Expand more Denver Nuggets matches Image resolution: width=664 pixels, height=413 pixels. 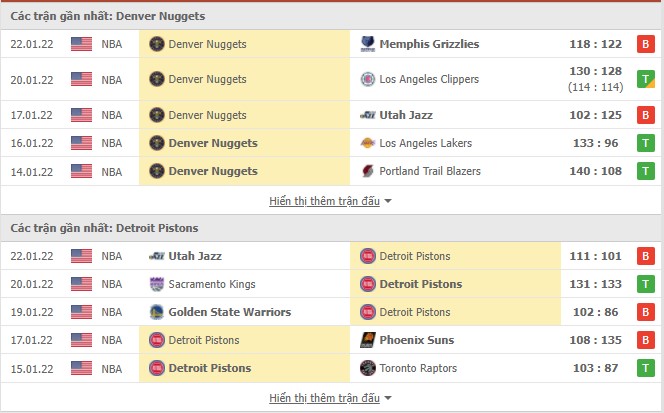(330, 201)
